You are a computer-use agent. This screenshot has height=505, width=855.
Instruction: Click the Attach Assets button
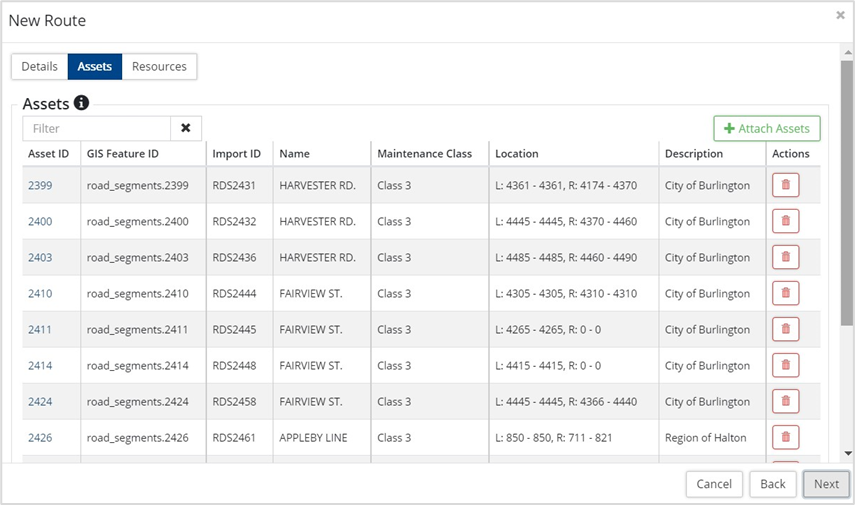tap(767, 129)
